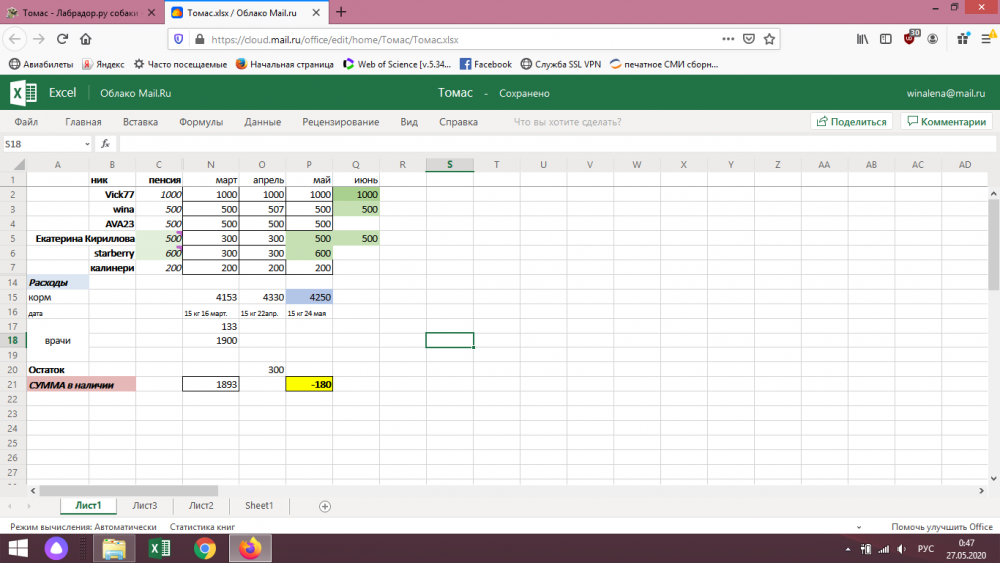Select the yellow cell containing -180

[x=309, y=384]
